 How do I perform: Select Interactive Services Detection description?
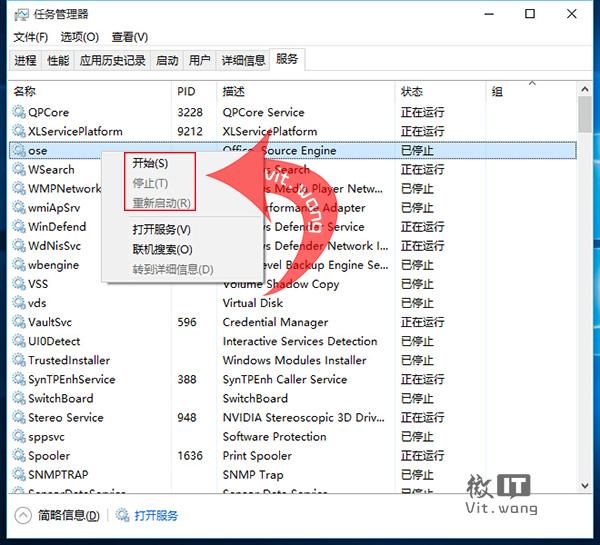pos(300,341)
